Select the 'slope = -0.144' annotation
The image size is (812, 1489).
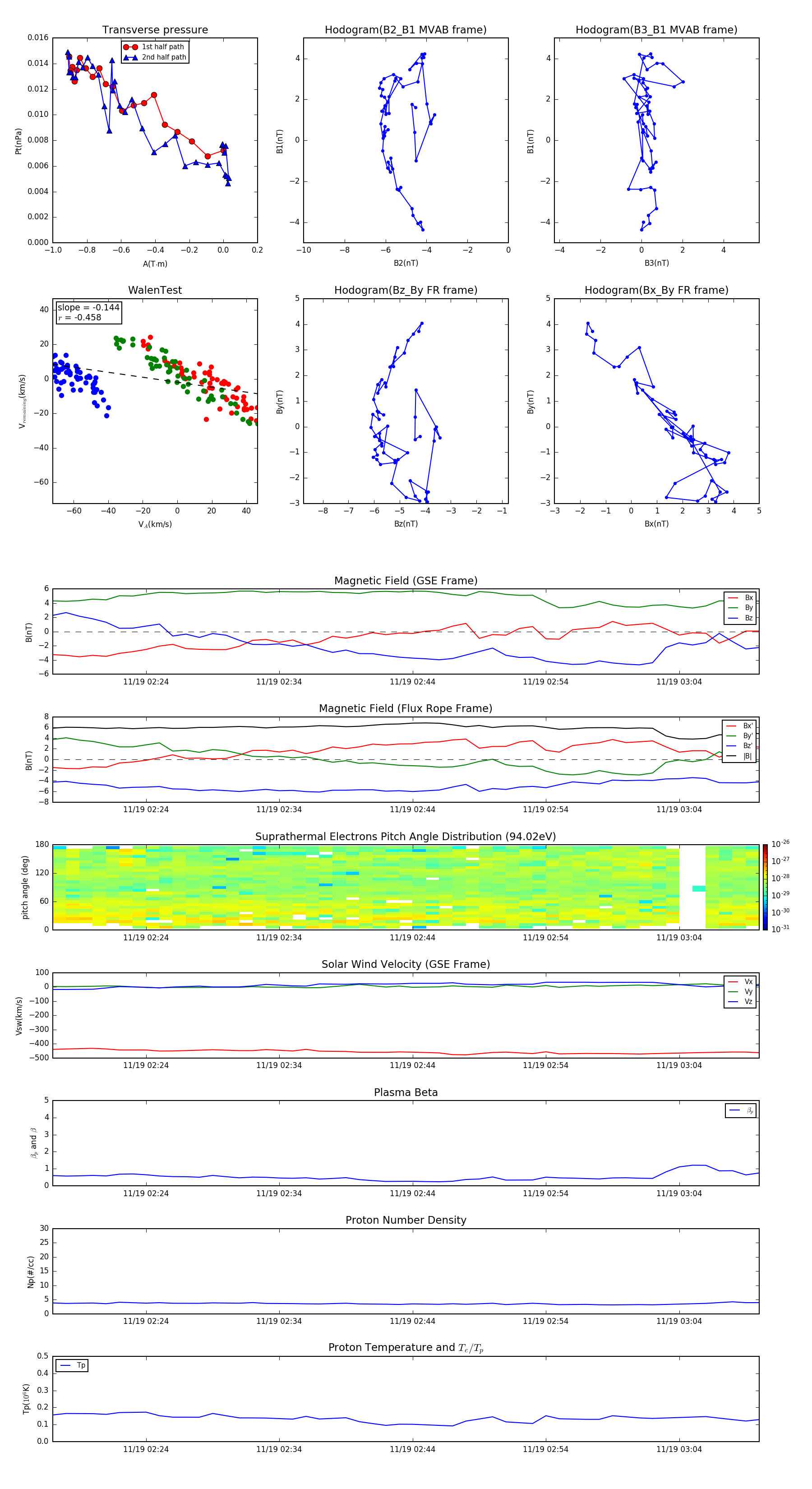coord(88,308)
